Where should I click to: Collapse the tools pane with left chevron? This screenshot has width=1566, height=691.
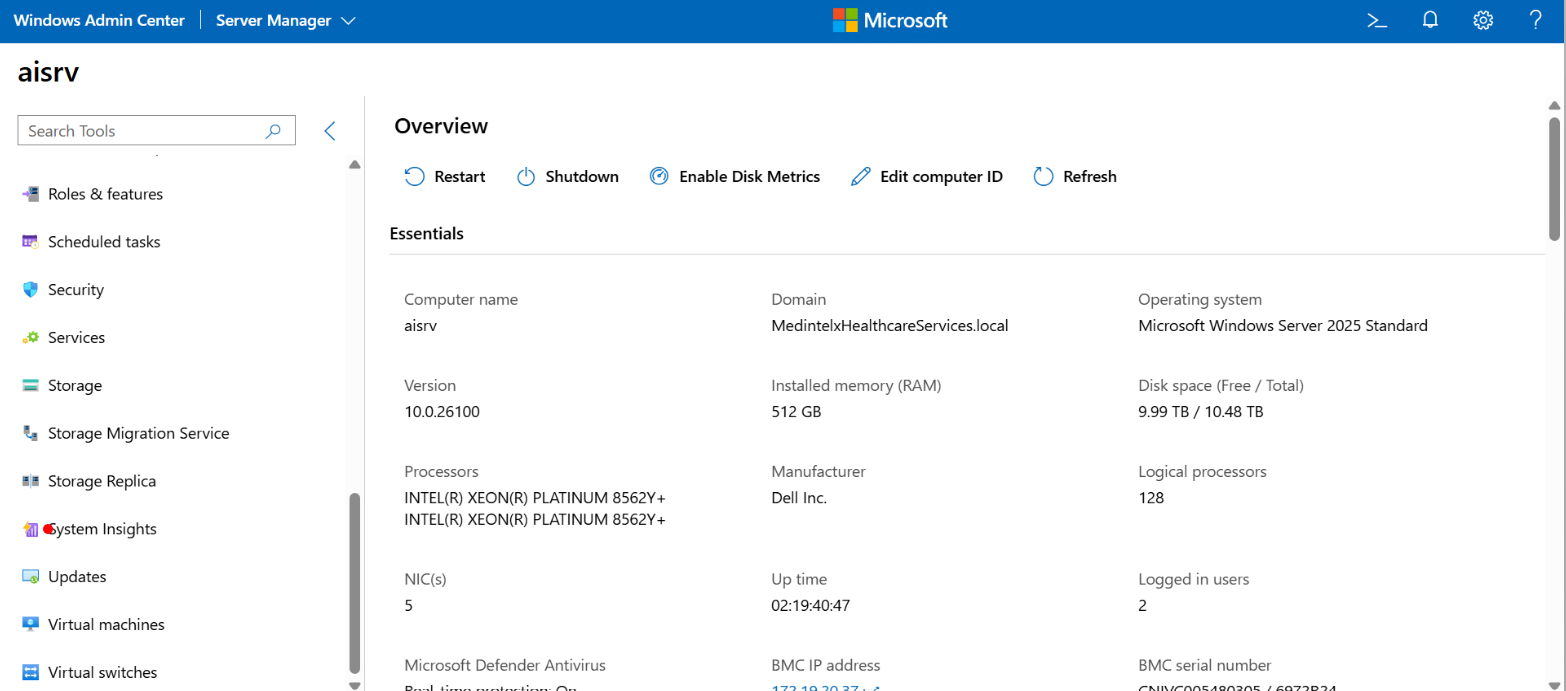pyautogui.click(x=329, y=131)
